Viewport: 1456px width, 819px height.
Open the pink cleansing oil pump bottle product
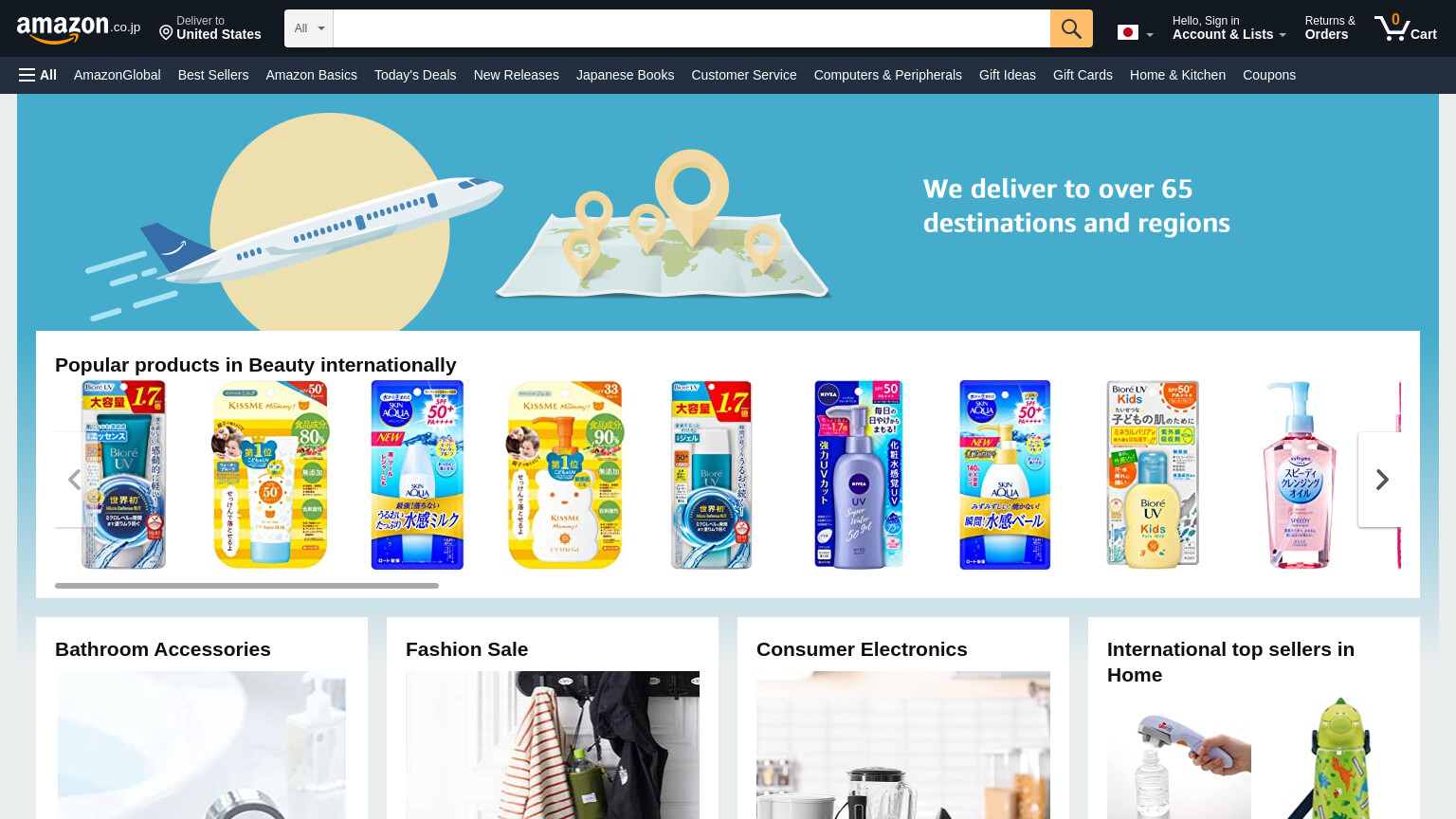pyautogui.click(x=1300, y=475)
